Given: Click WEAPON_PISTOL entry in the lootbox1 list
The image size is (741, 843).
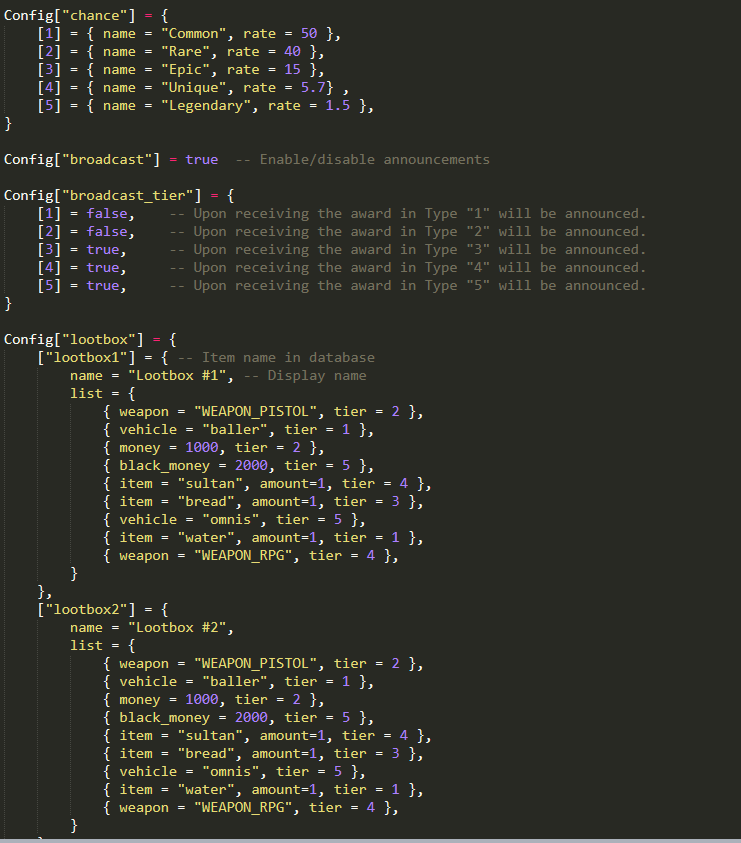Looking at the screenshot, I should point(263,412).
